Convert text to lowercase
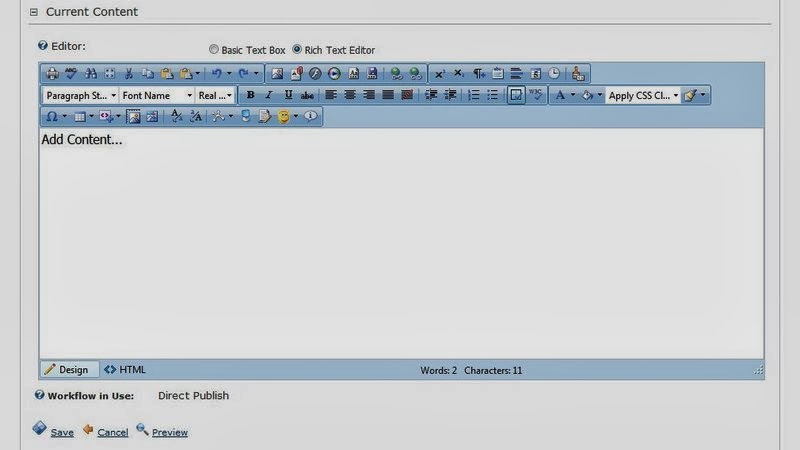 coord(176,116)
